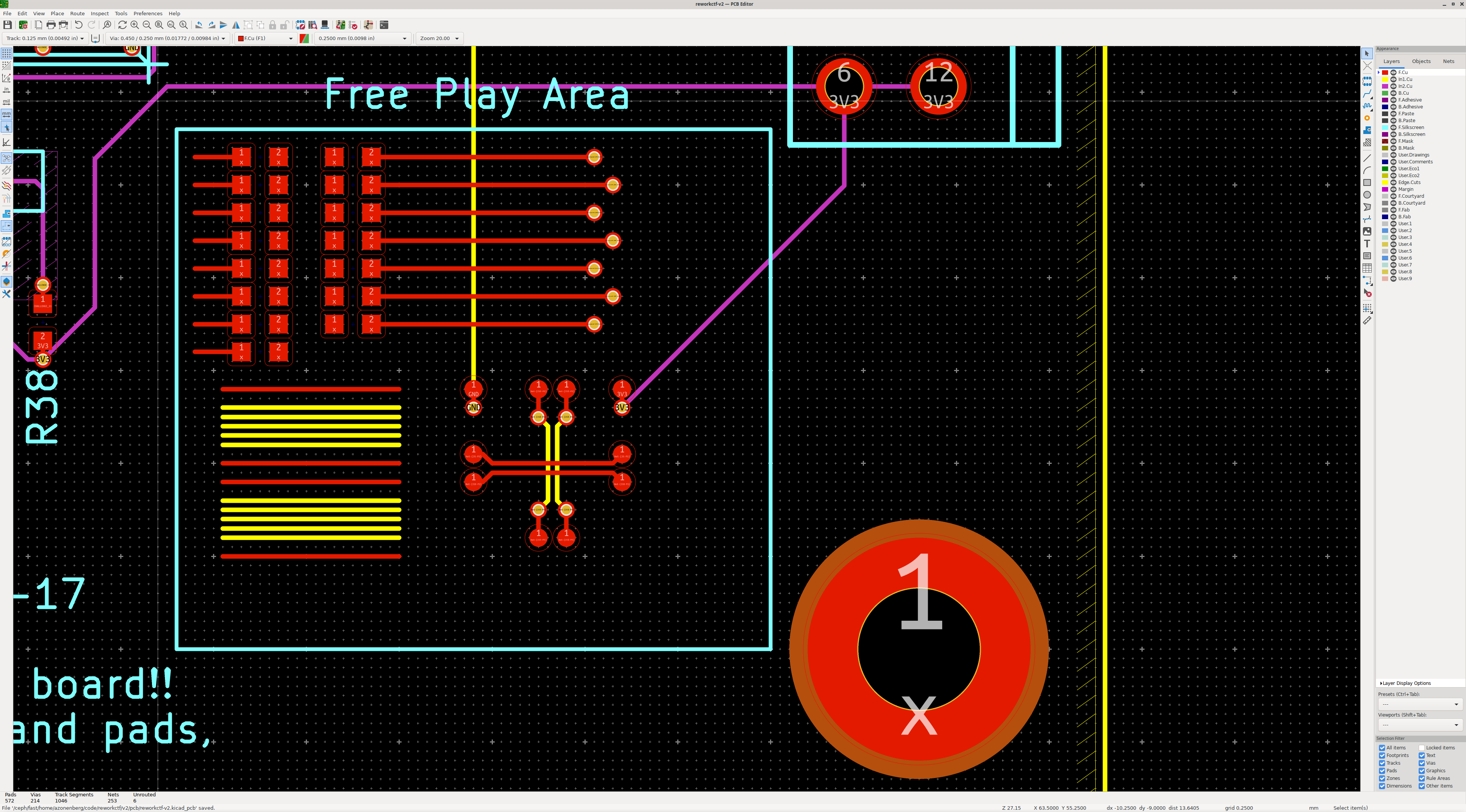
Task: Click the F.Silkscreen layer color swatch
Action: click(x=1385, y=128)
